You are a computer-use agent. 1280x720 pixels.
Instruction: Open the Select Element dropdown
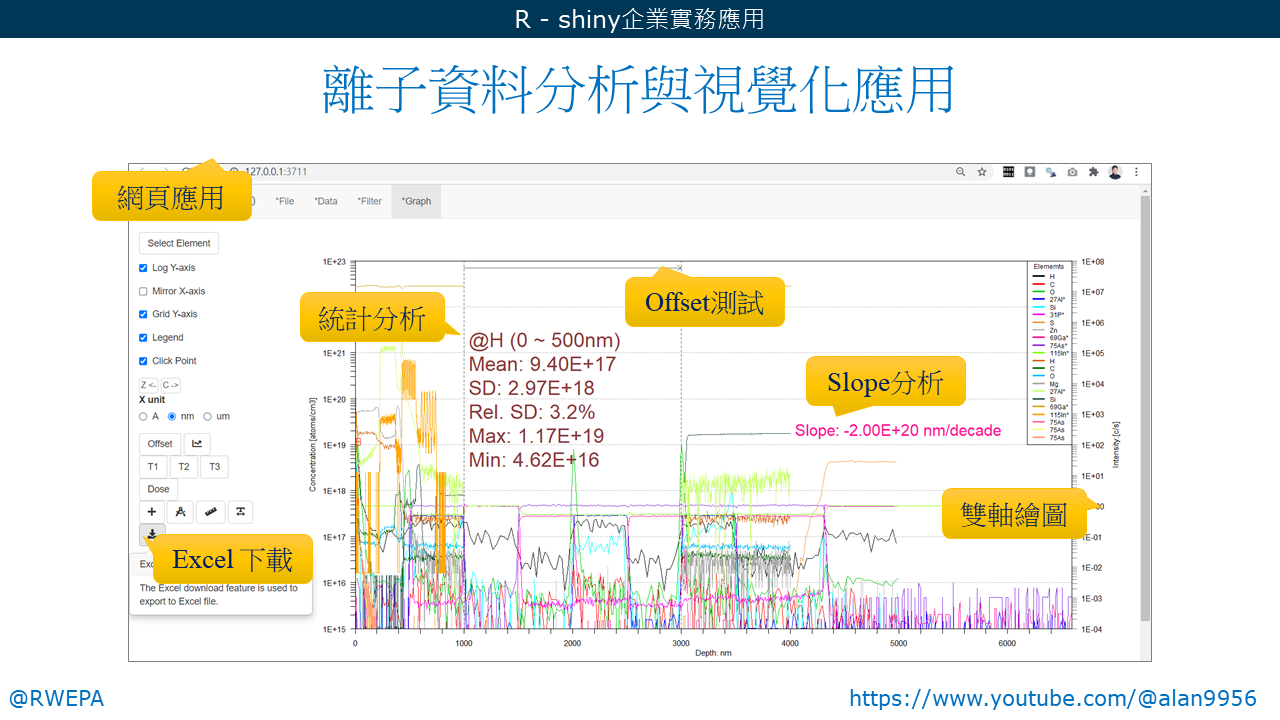(x=179, y=243)
